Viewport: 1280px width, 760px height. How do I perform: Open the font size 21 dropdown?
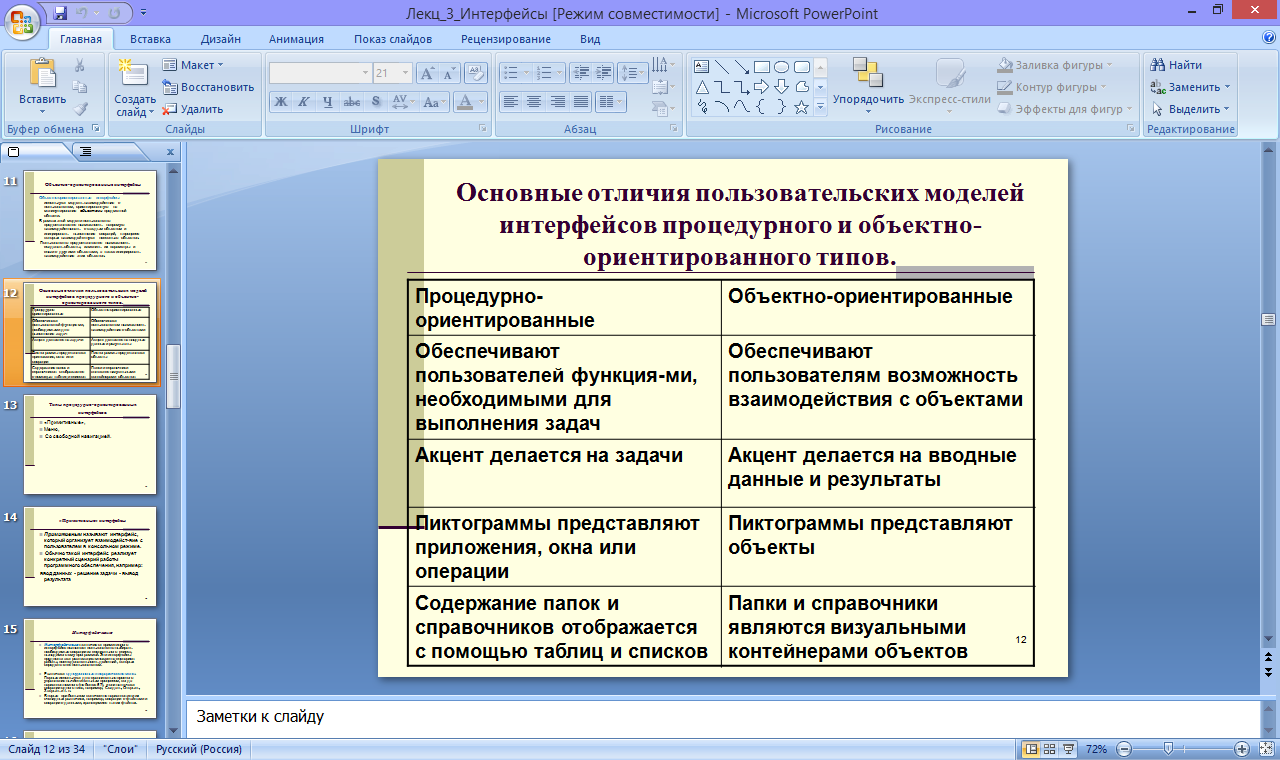(x=403, y=73)
